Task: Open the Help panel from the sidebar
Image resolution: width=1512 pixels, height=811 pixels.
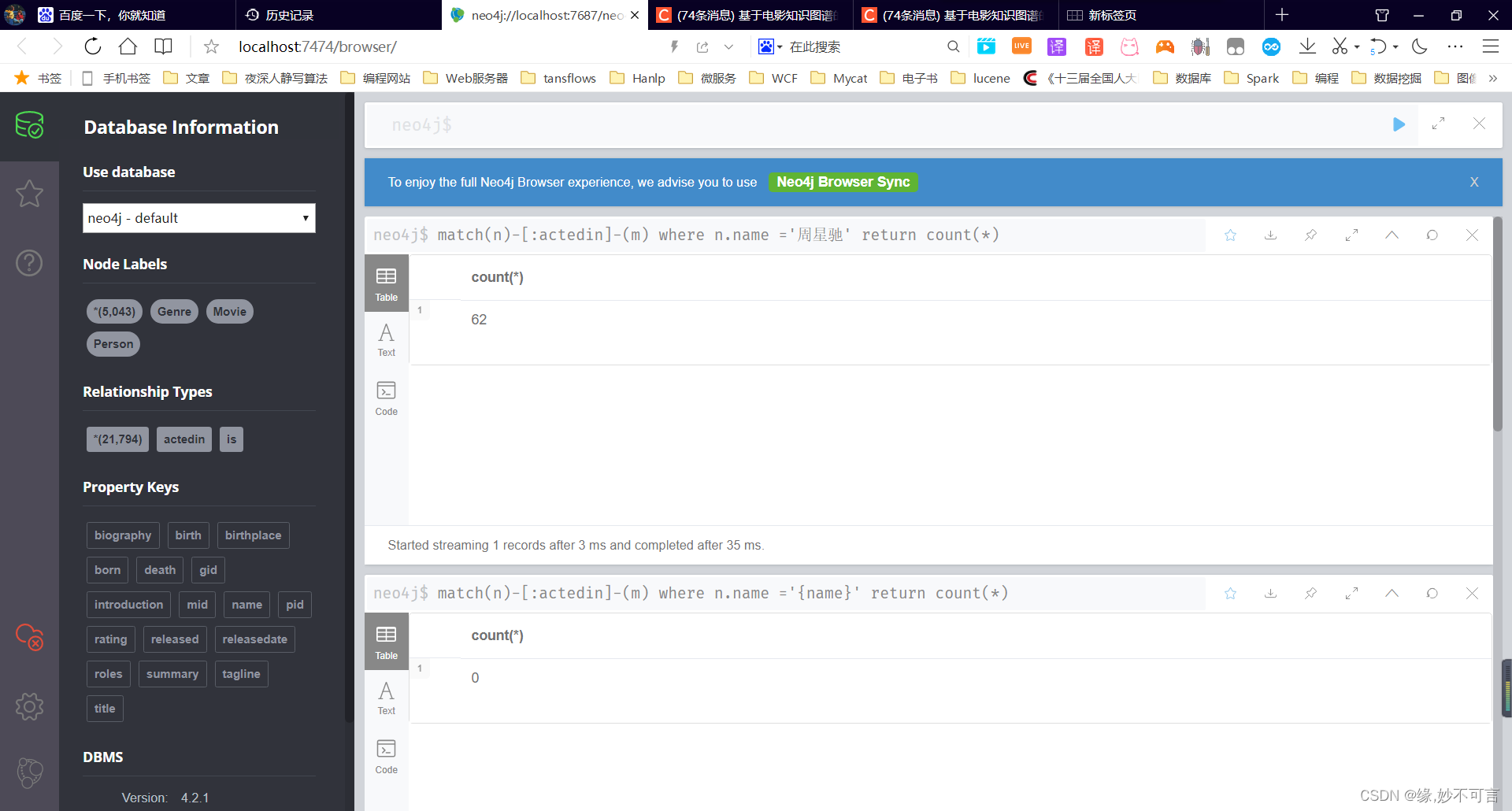Action: [x=29, y=263]
